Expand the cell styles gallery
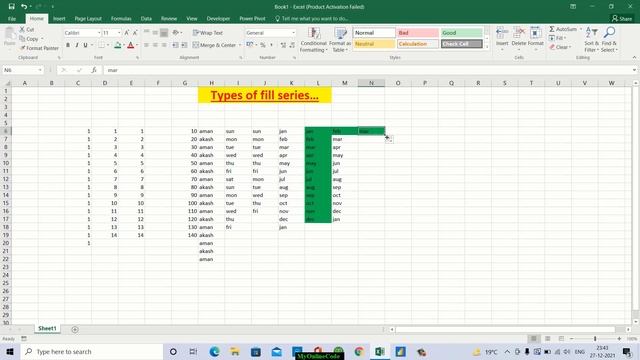The height and width of the screenshot is (360, 640). tap(486, 47)
